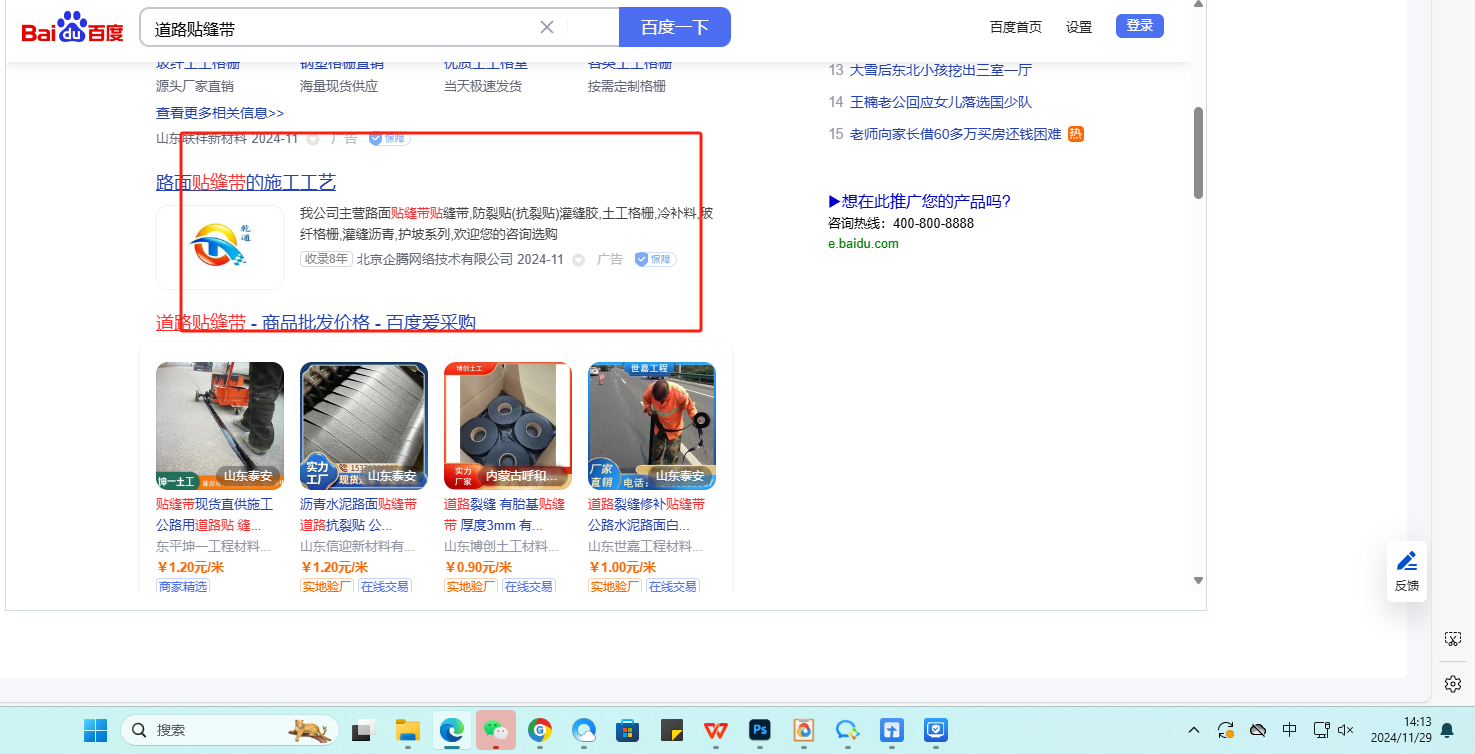This screenshot has height=754, width=1475.
Task: Open the 百度首页 link
Action: (x=1016, y=27)
